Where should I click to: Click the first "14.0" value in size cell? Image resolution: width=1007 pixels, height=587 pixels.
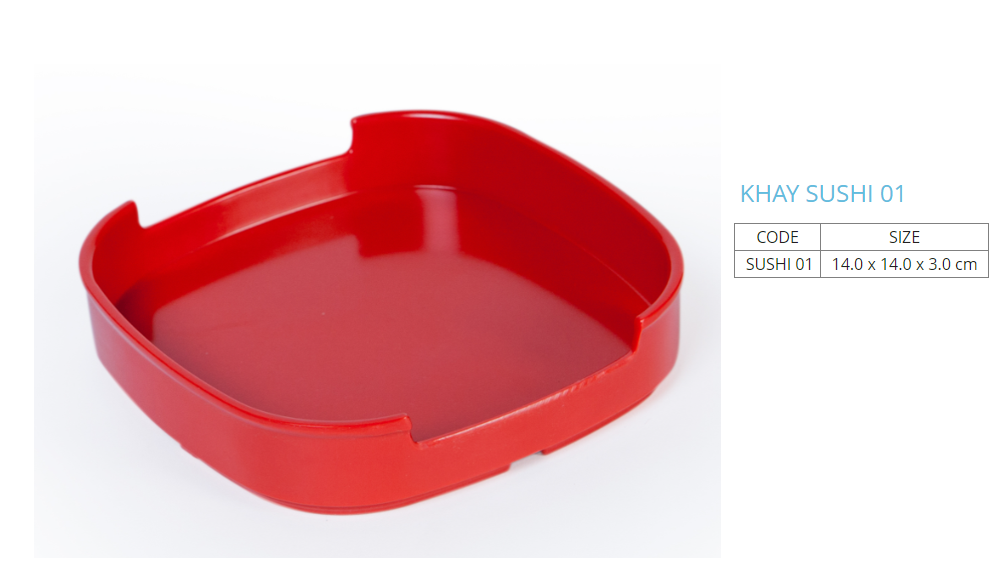(847, 264)
